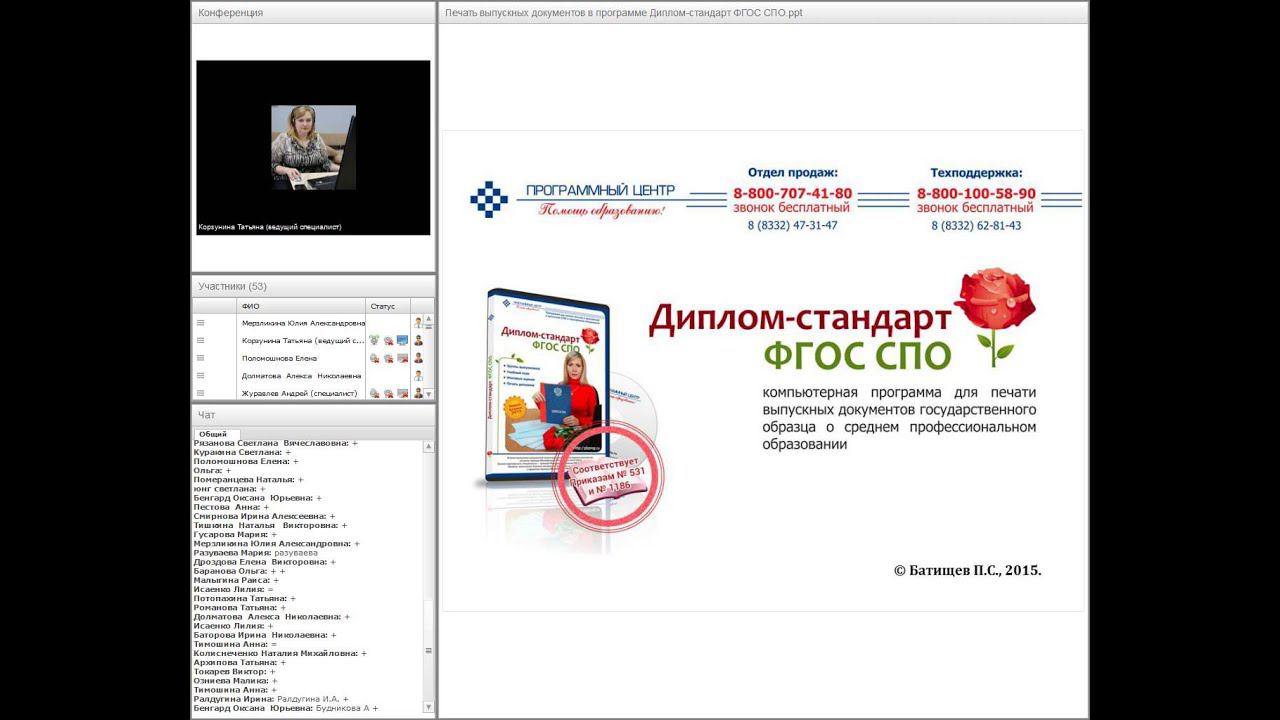This screenshot has height=720, width=1280.
Task: Open row menu icon for Мерзликина Юлия Александровна
Action: click(x=200, y=323)
